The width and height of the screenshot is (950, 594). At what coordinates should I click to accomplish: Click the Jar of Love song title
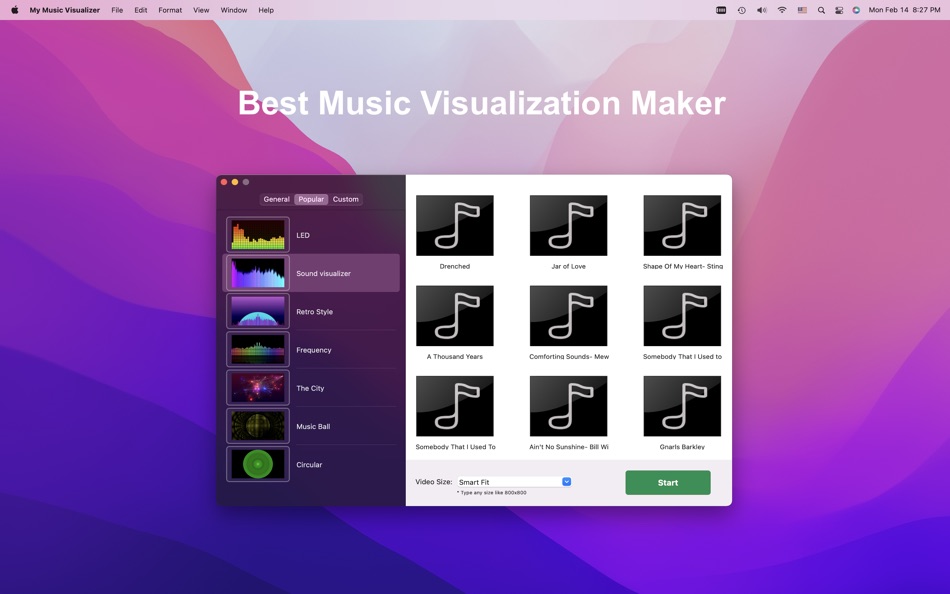(x=568, y=266)
